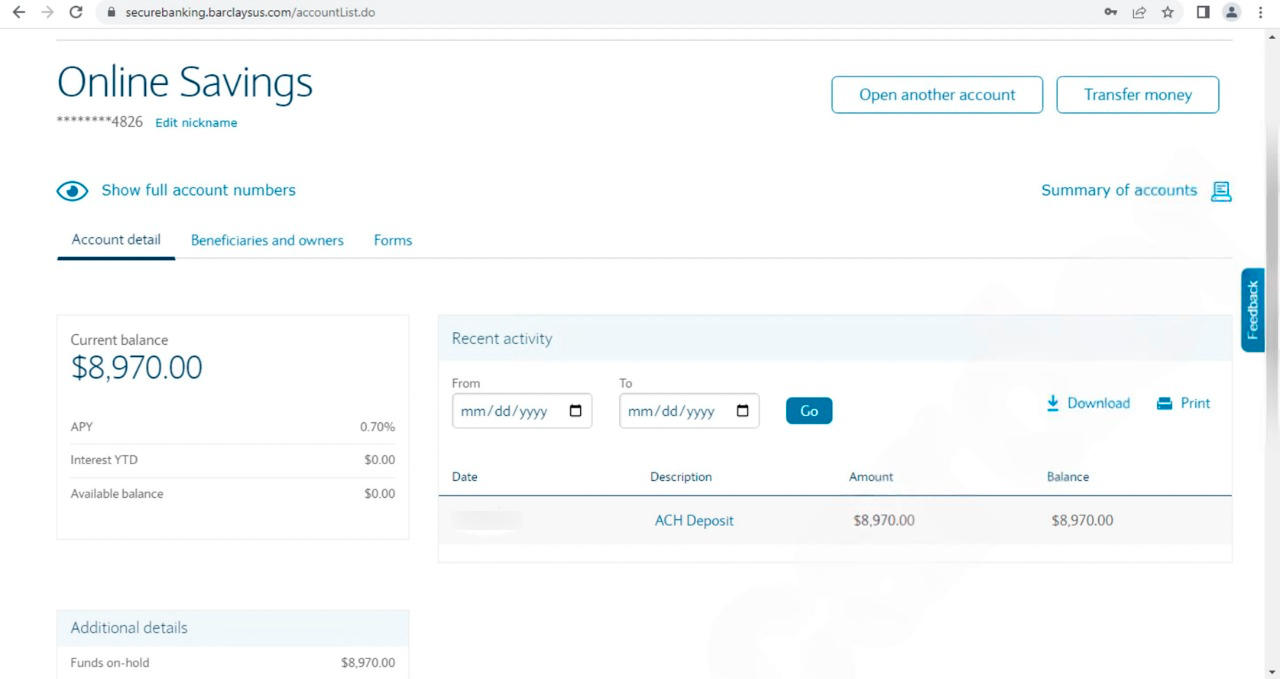Image resolution: width=1280 pixels, height=679 pixels.
Task: Open the From date calendar picker
Action: point(575,411)
